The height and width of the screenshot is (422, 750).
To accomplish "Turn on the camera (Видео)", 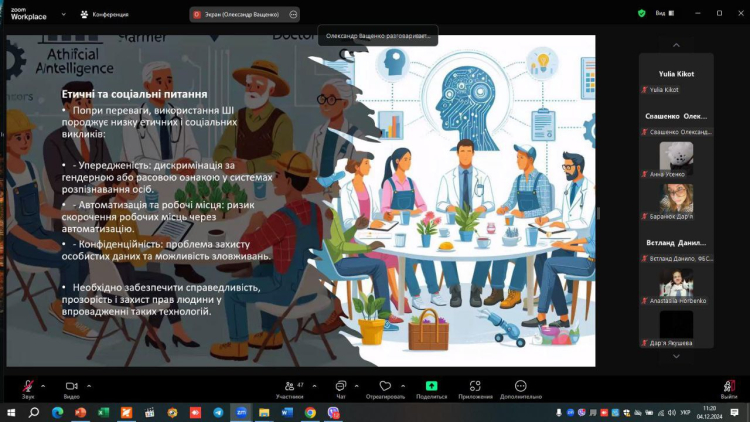I will [71, 386].
